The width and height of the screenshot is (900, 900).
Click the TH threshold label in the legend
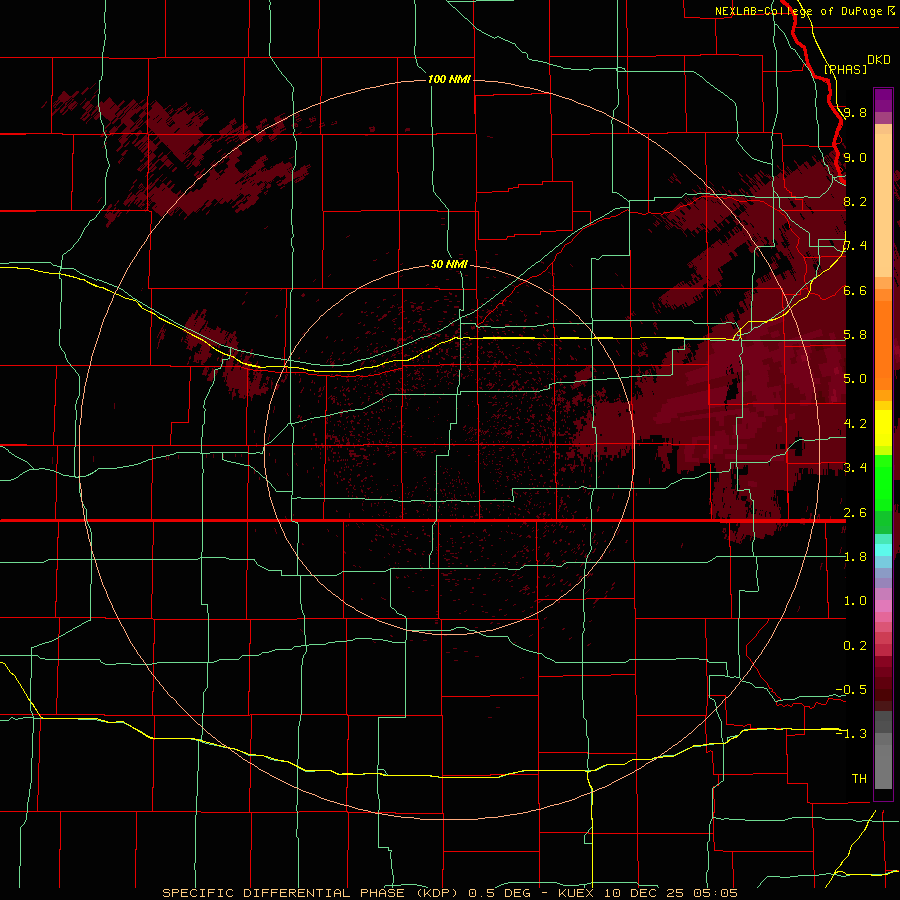(x=859, y=778)
